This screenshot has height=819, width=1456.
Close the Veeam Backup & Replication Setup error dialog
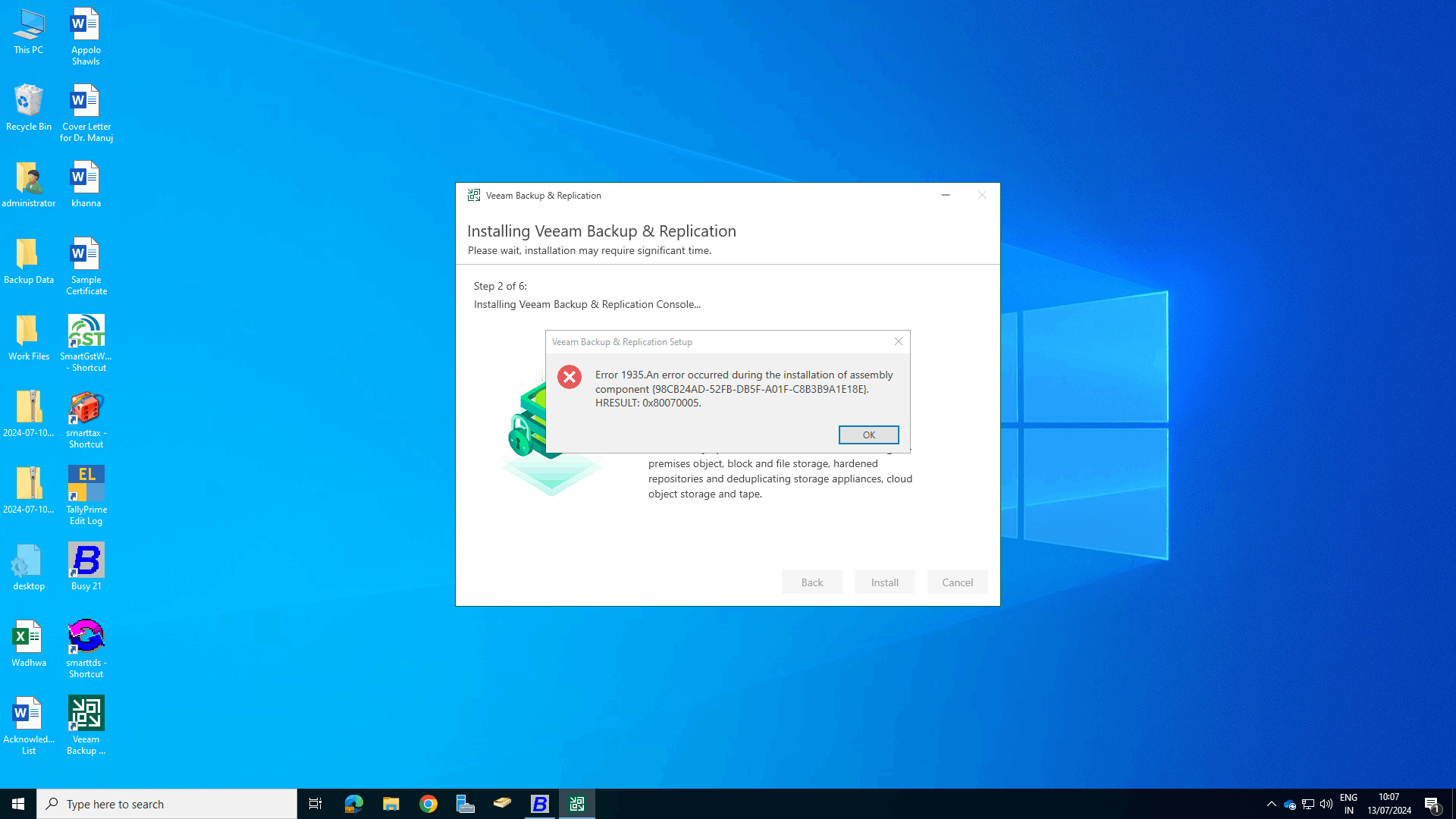click(899, 342)
